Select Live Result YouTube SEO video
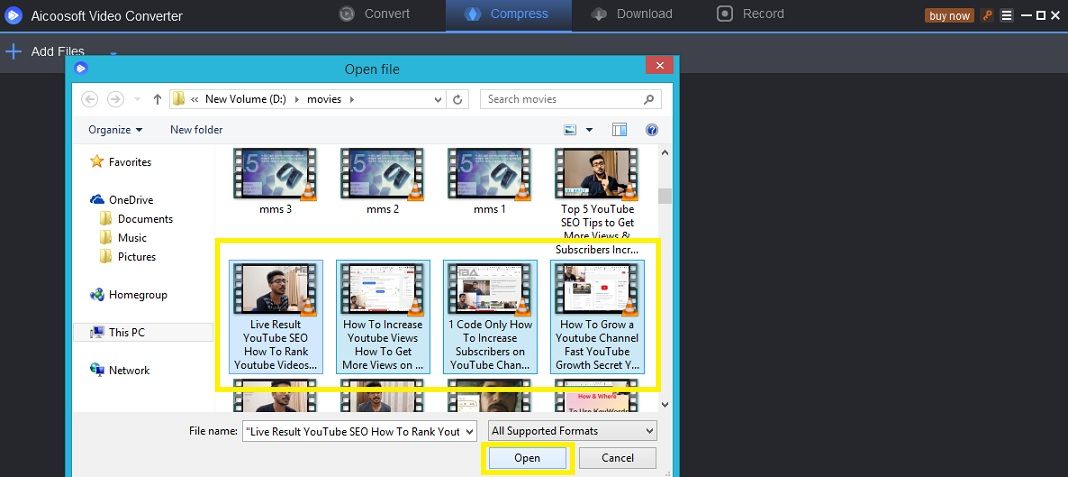Viewport: 1068px width, 477px height. [x=275, y=316]
